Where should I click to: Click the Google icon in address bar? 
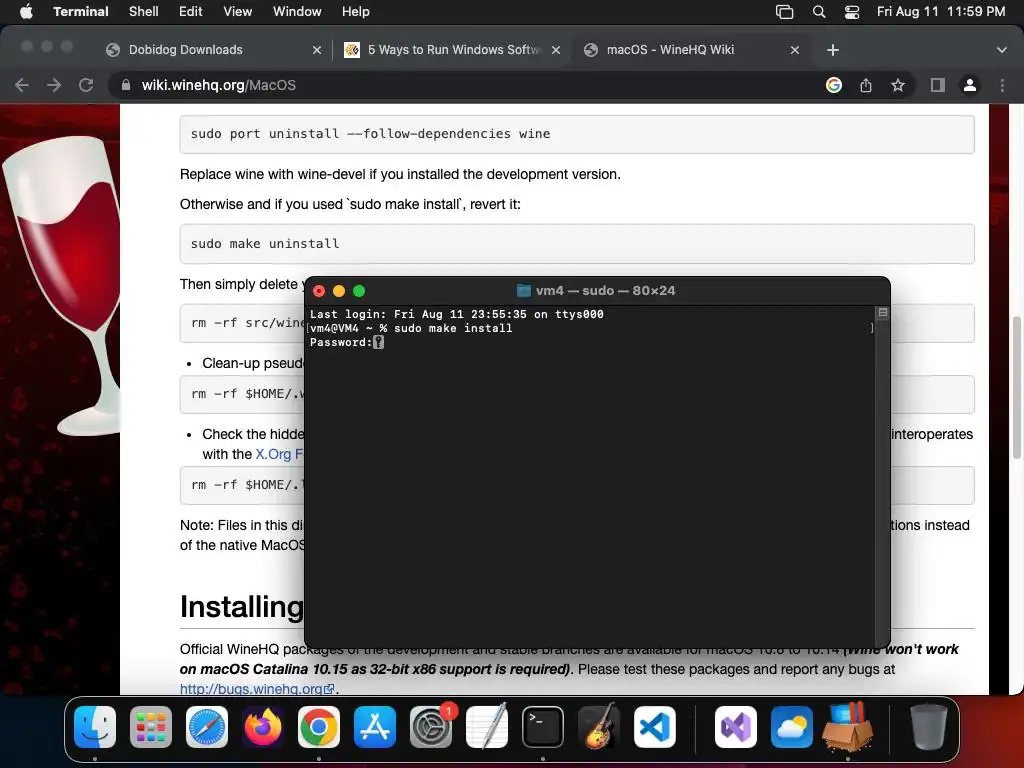[x=833, y=85]
